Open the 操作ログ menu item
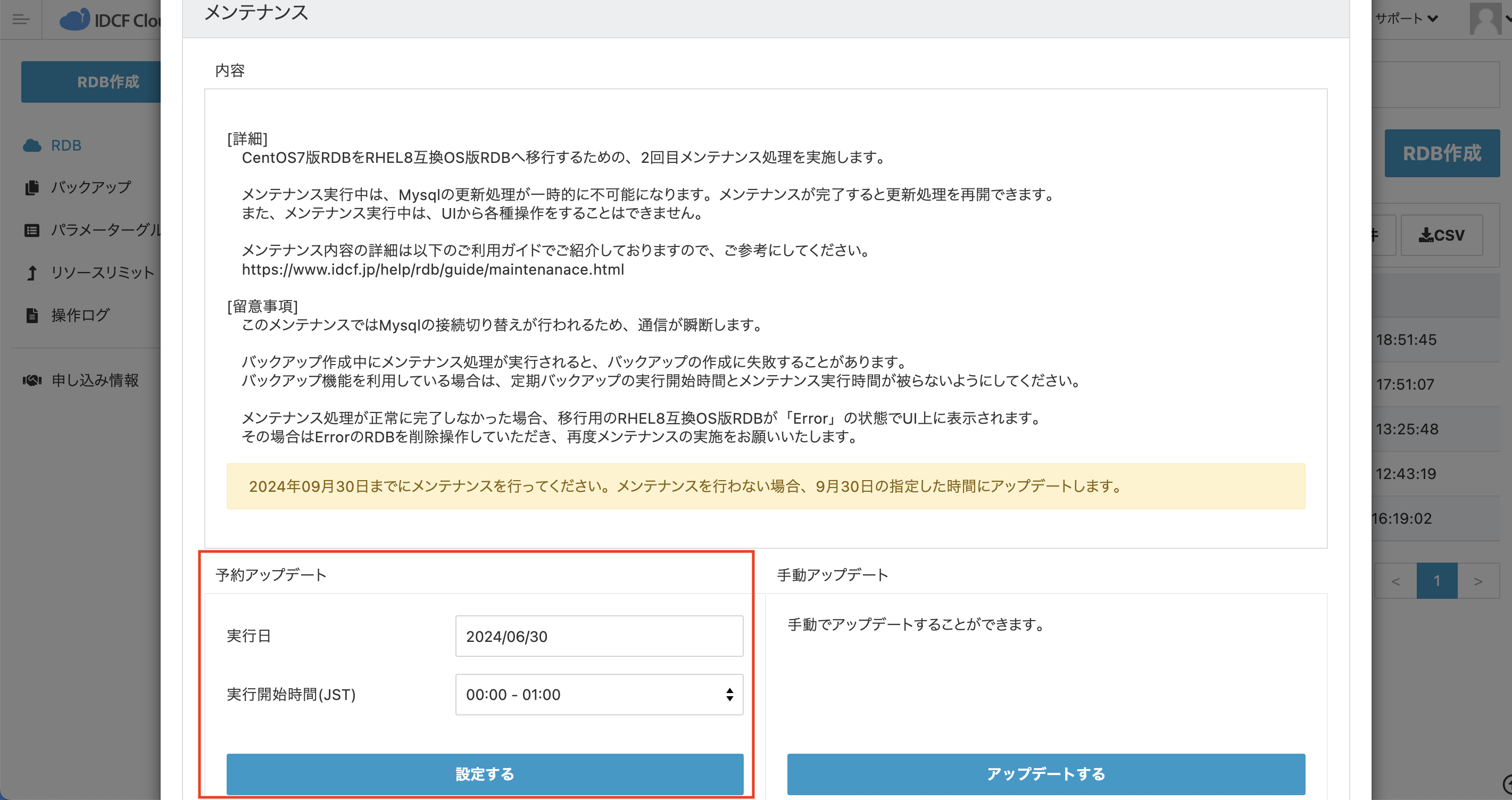 80,316
